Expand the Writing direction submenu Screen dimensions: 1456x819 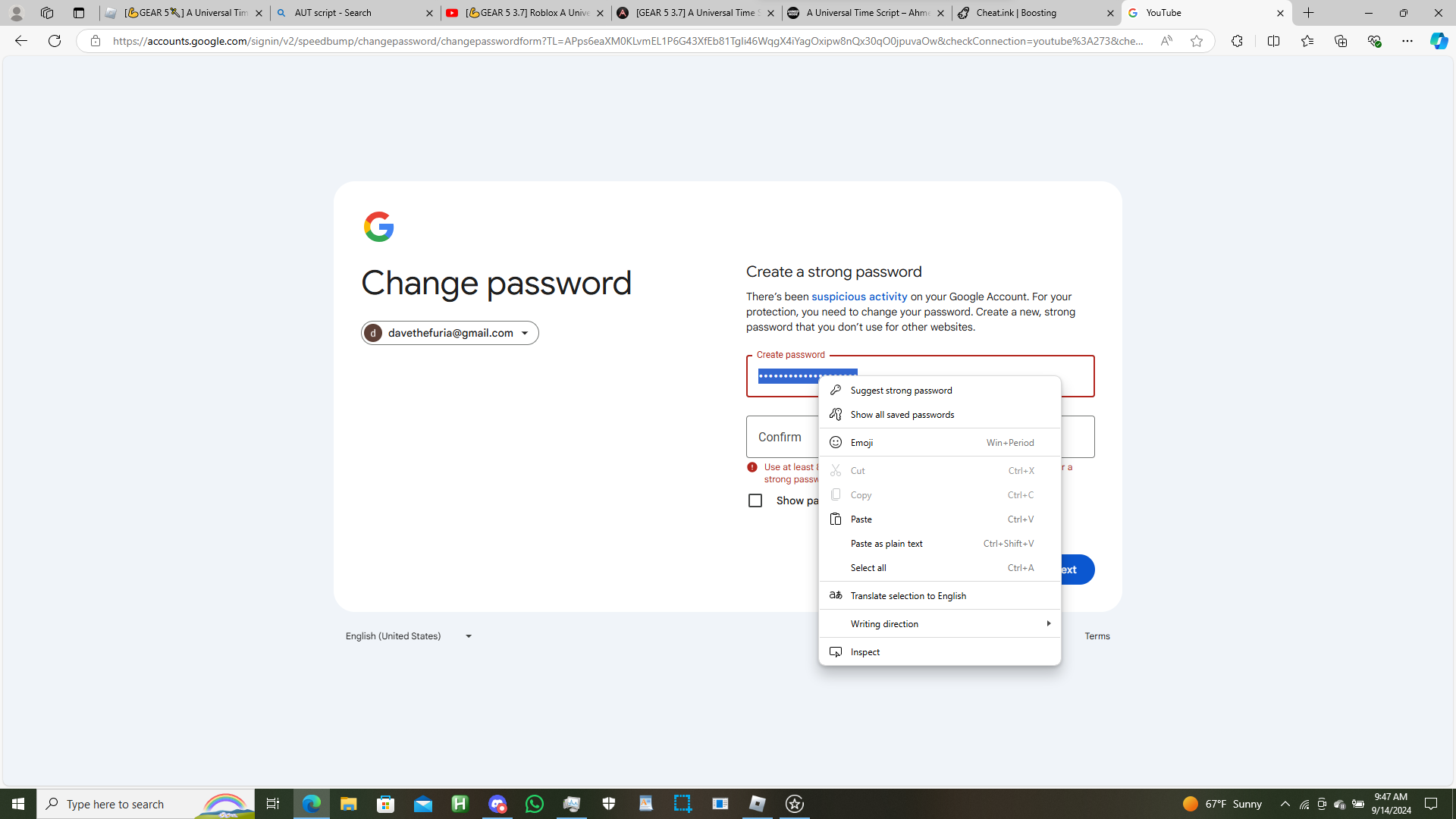click(x=940, y=623)
